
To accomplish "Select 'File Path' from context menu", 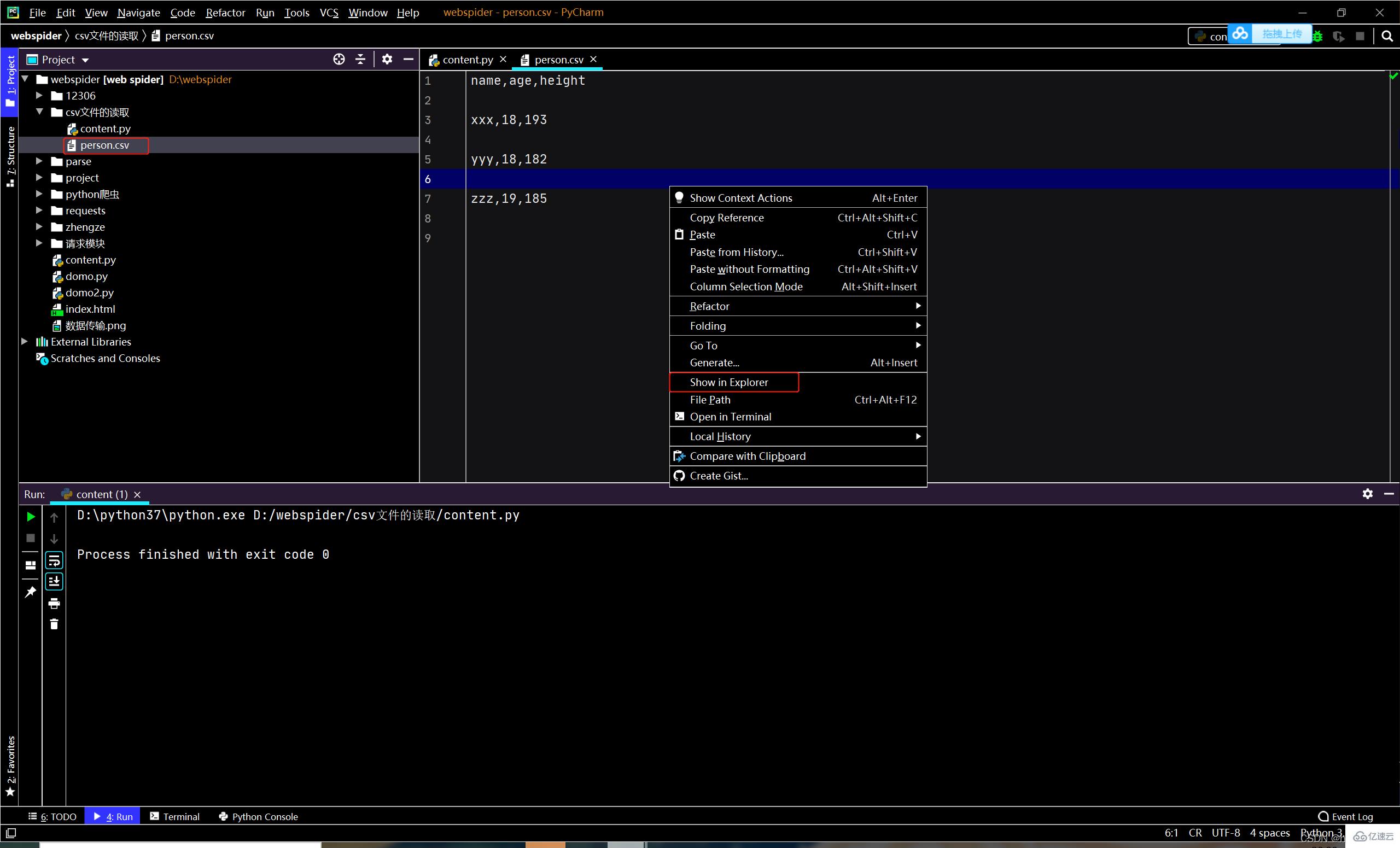I will coord(710,399).
